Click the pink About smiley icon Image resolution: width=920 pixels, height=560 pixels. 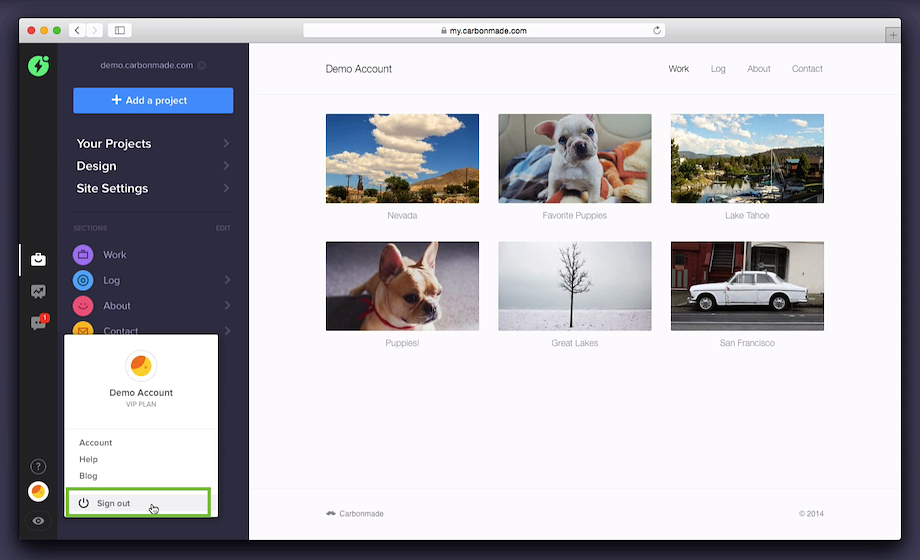point(83,306)
